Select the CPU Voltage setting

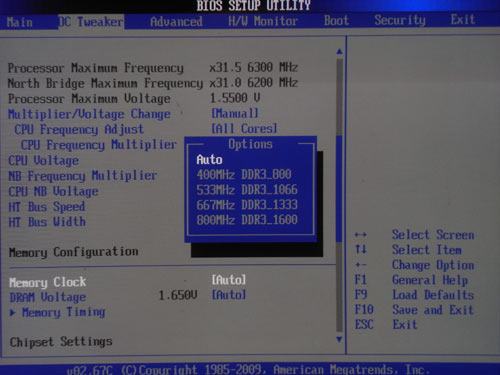(x=43, y=161)
